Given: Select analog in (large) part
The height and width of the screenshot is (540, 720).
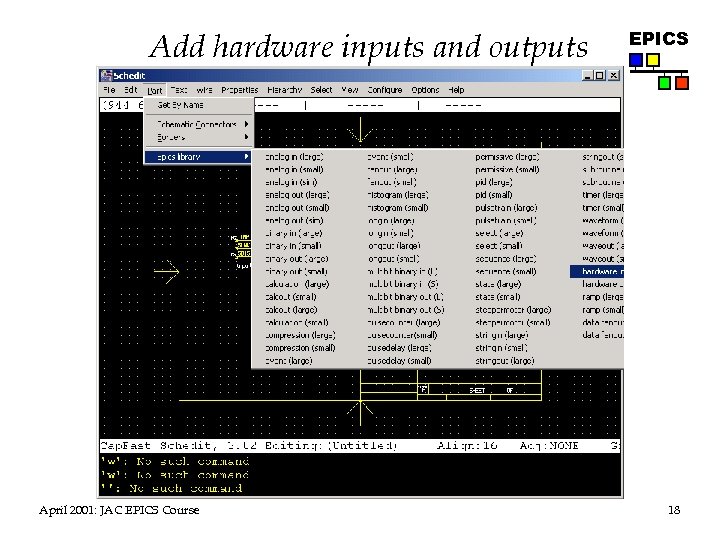Looking at the screenshot, I should [294, 157].
